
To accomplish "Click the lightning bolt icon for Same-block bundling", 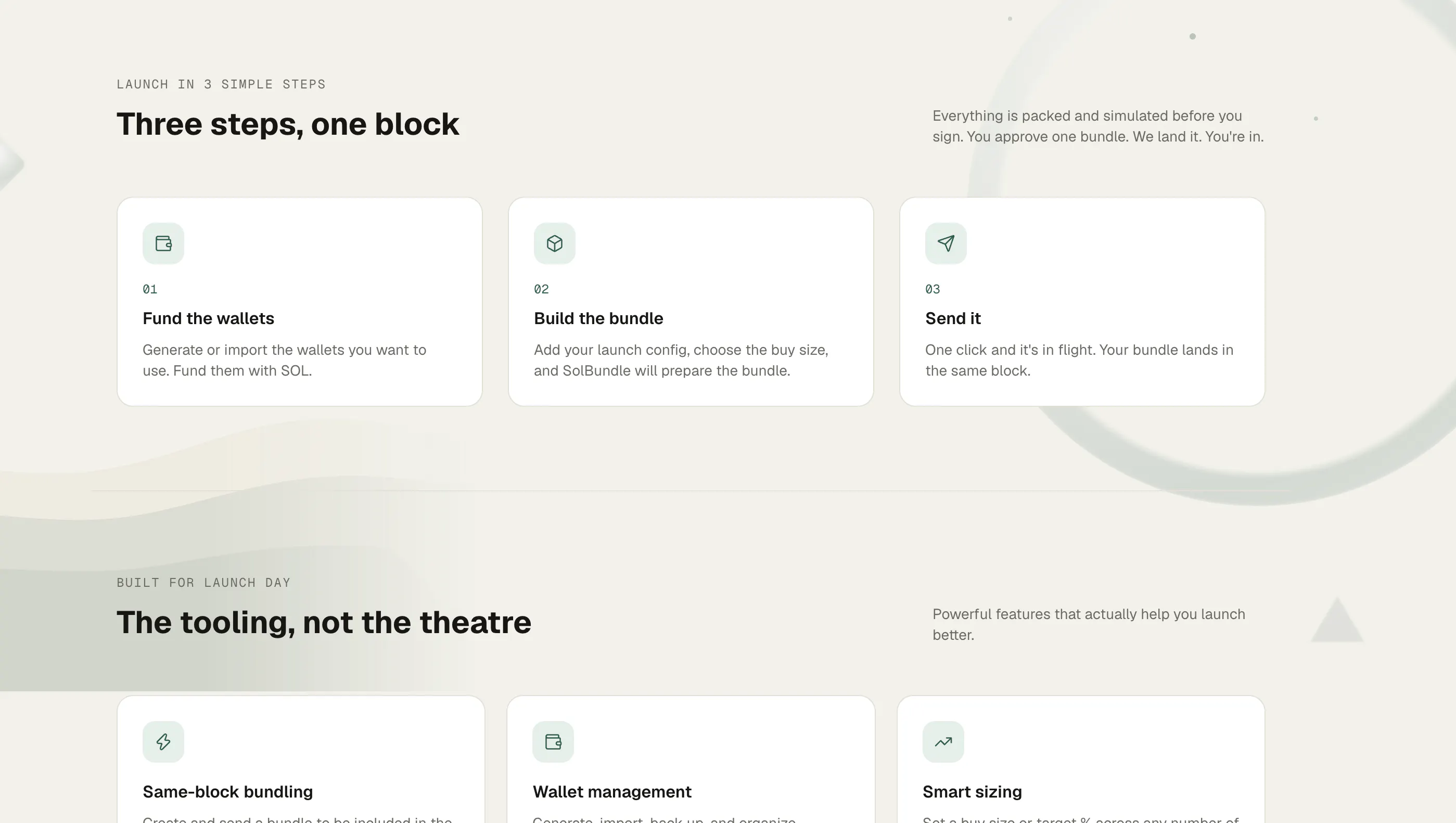I will click(x=163, y=742).
